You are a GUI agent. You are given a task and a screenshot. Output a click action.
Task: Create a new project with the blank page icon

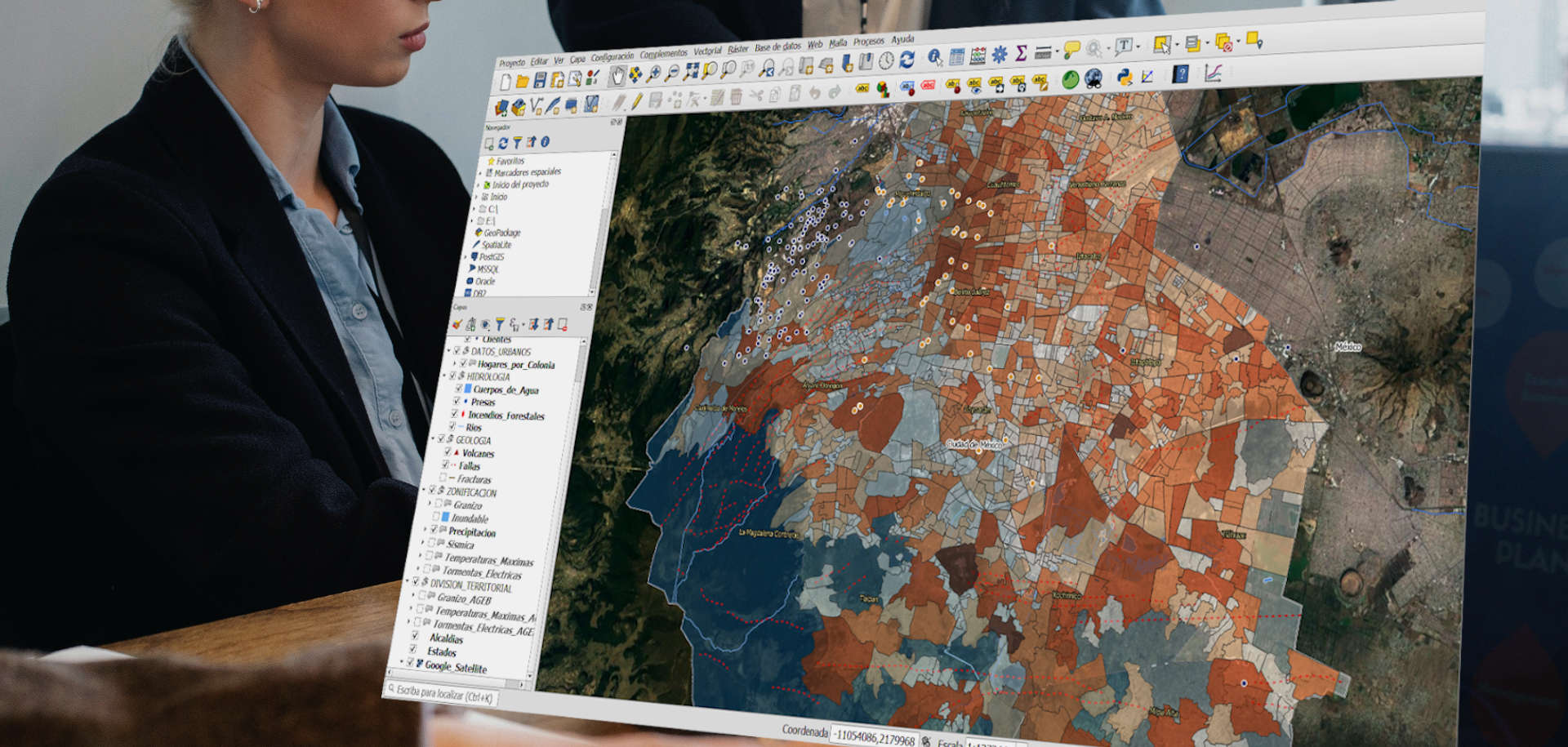pos(506,82)
